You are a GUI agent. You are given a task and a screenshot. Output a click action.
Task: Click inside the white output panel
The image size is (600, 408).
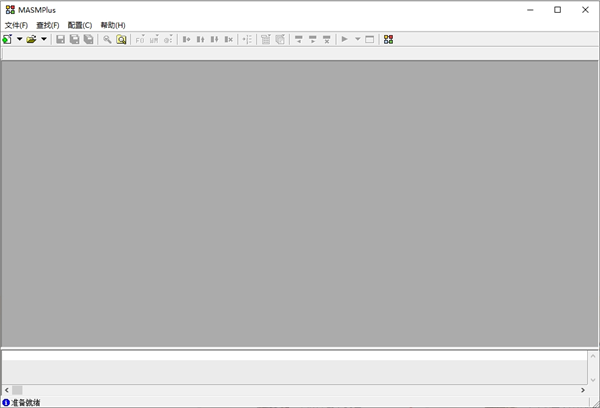[294, 367]
